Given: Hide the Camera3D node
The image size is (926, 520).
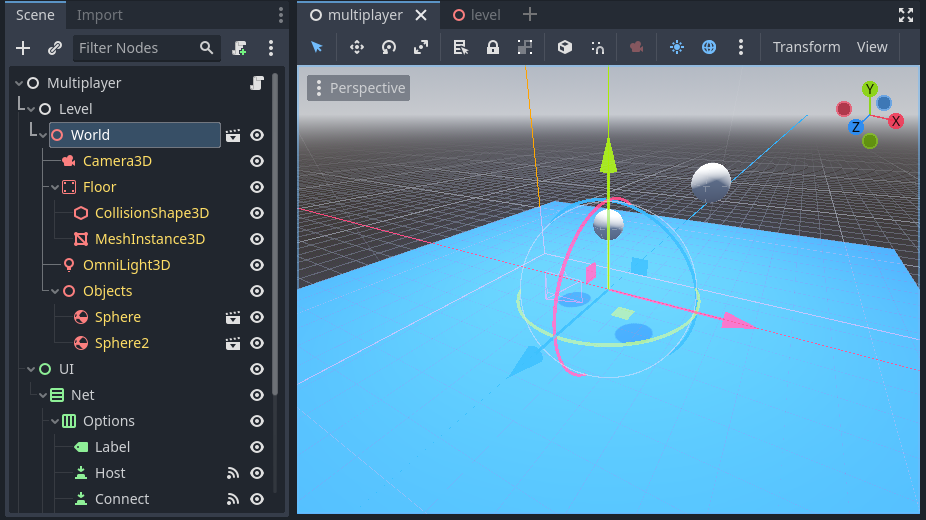Looking at the screenshot, I should tap(257, 161).
